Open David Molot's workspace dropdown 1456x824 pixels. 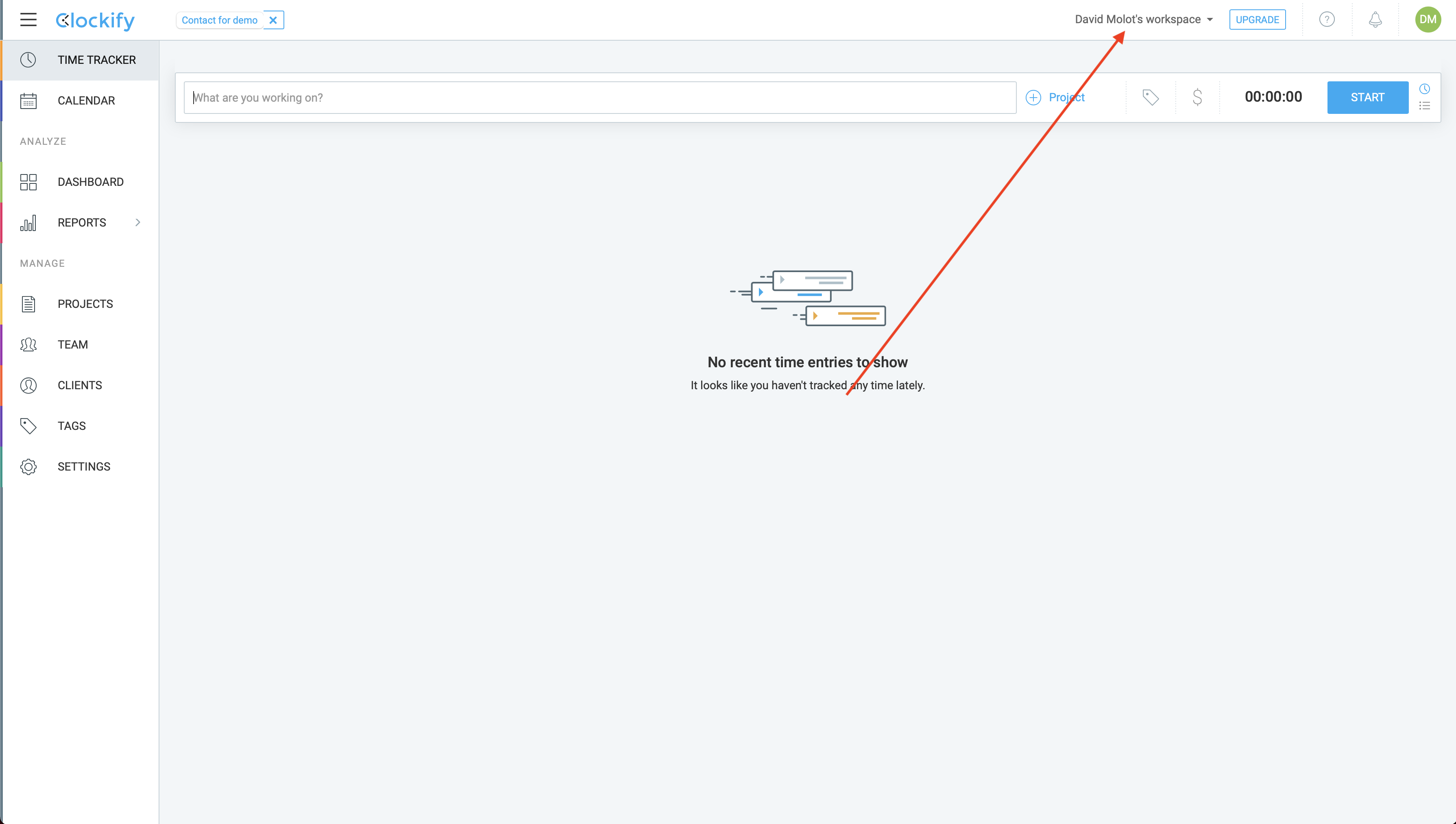tap(1144, 19)
